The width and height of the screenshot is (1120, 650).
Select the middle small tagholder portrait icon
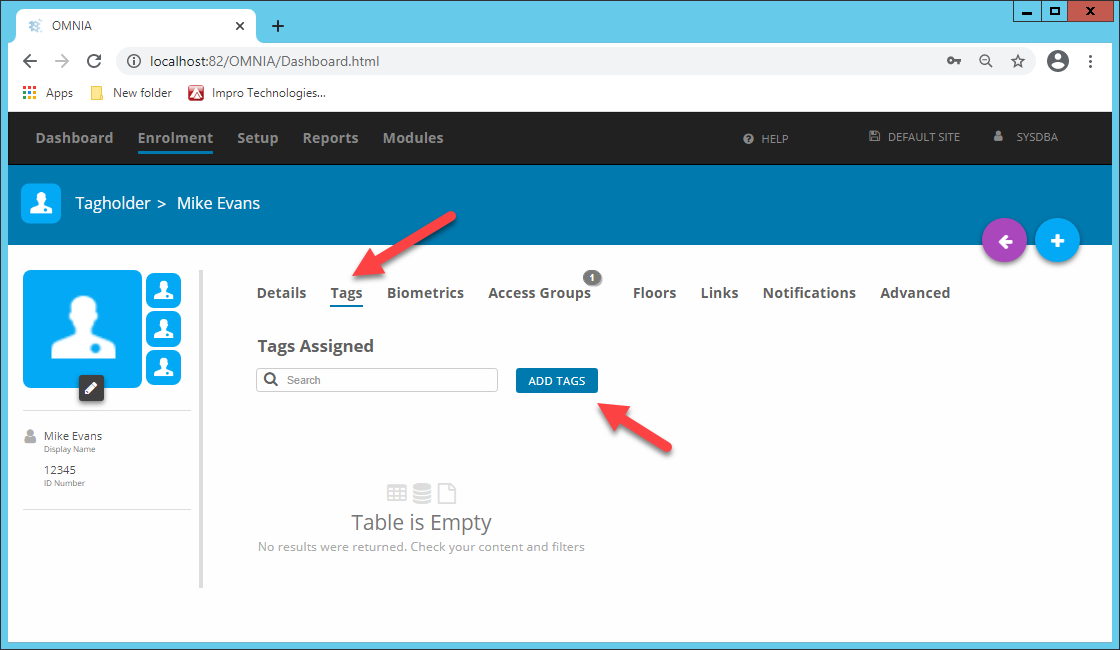pyautogui.click(x=164, y=329)
